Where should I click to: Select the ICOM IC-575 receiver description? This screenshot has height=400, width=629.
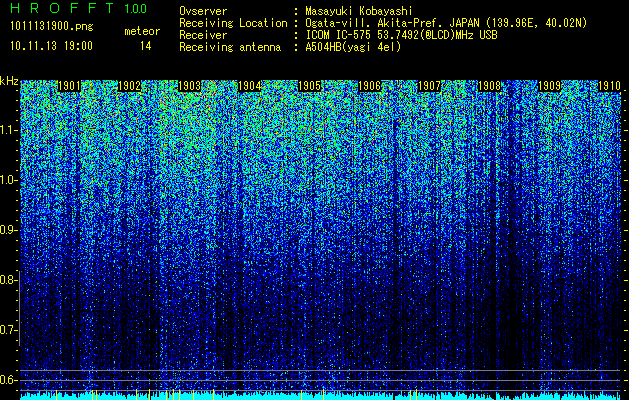click(x=402, y=35)
